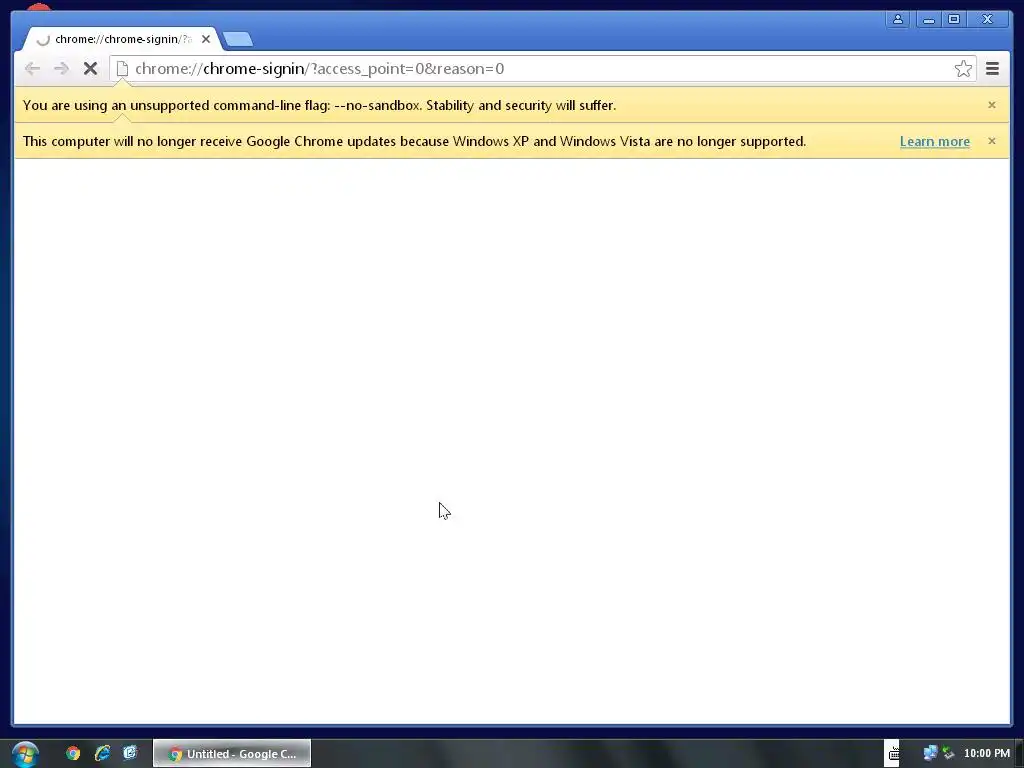1024x768 pixels.
Task: Select the chrome://chrome-signin tab
Action: click(x=121, y=39)
